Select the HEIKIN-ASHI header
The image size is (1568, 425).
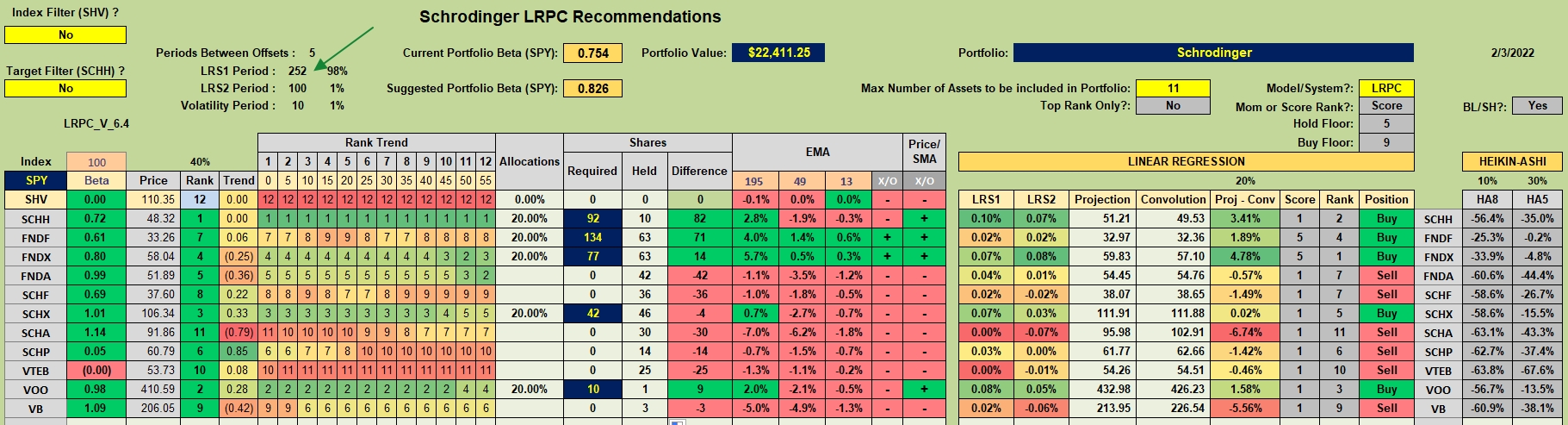(x=1512, y=162)
